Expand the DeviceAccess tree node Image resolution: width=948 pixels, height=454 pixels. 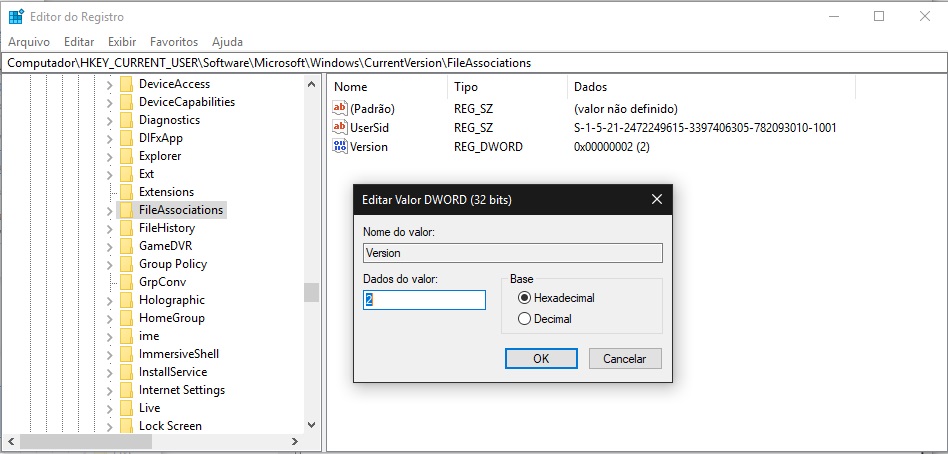coord(109,85)
